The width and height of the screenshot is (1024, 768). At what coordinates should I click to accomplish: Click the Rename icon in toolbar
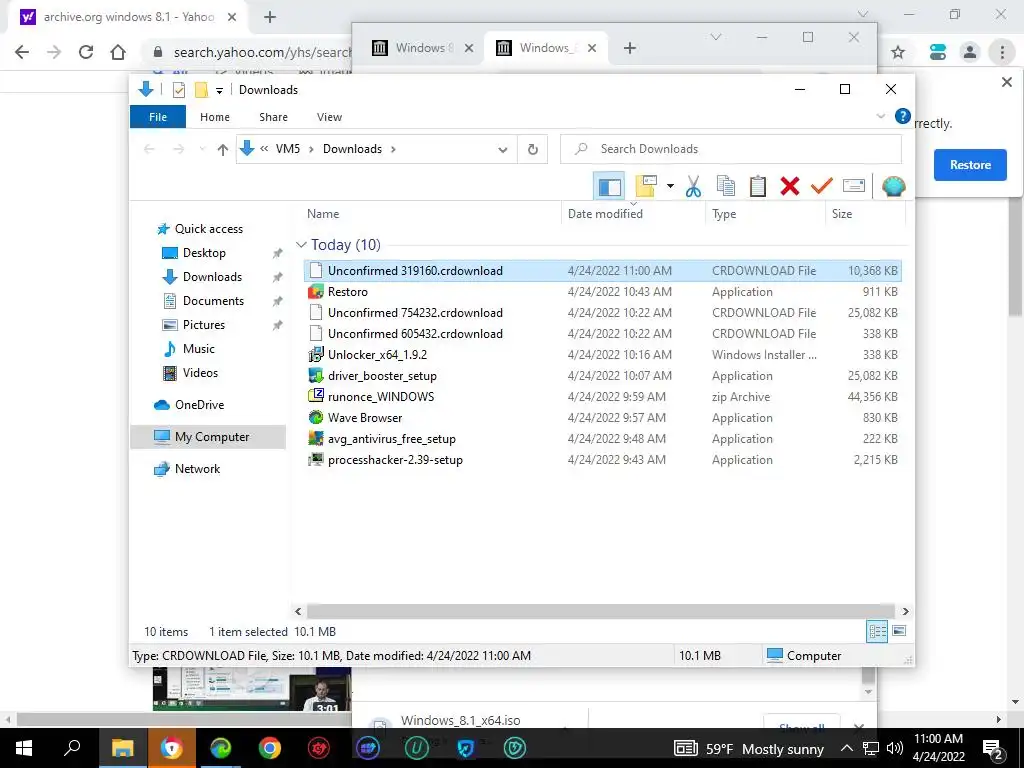(854, 186)
